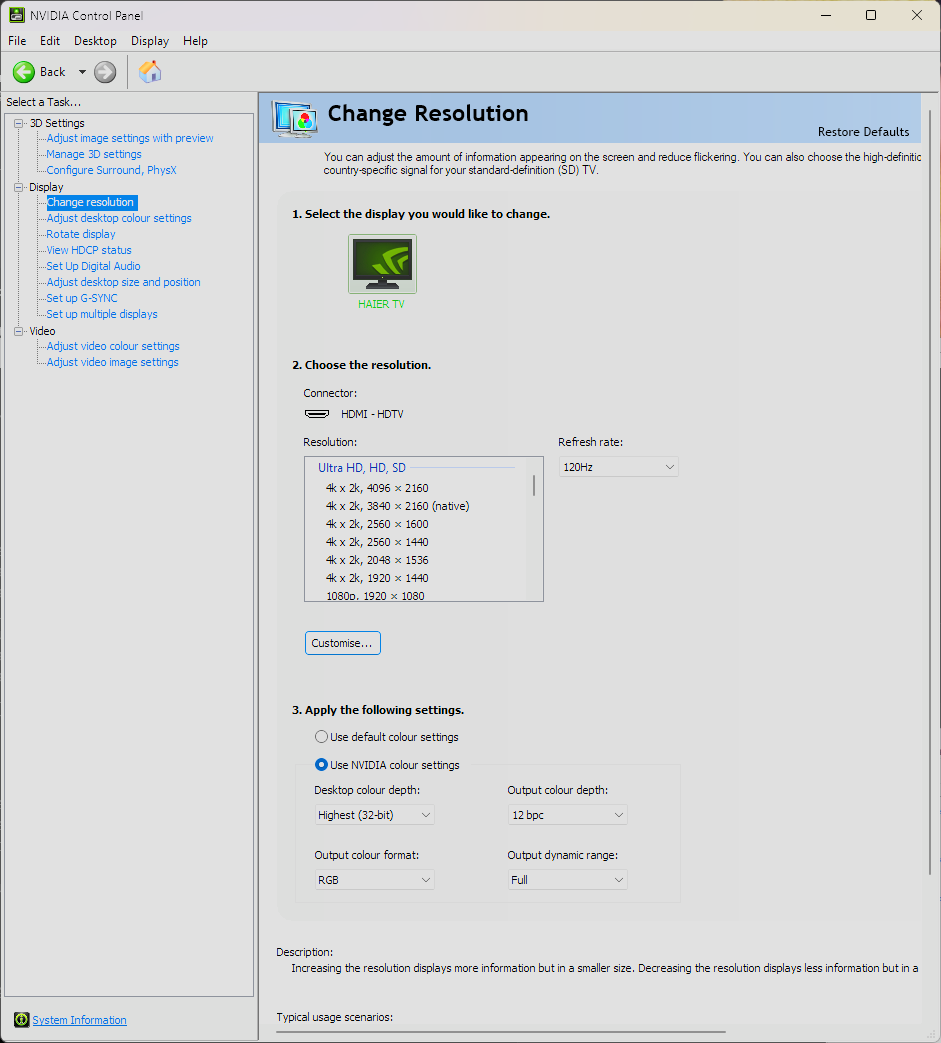Collapse the Display tree node
941x1043 pixels.
[19, 187]
